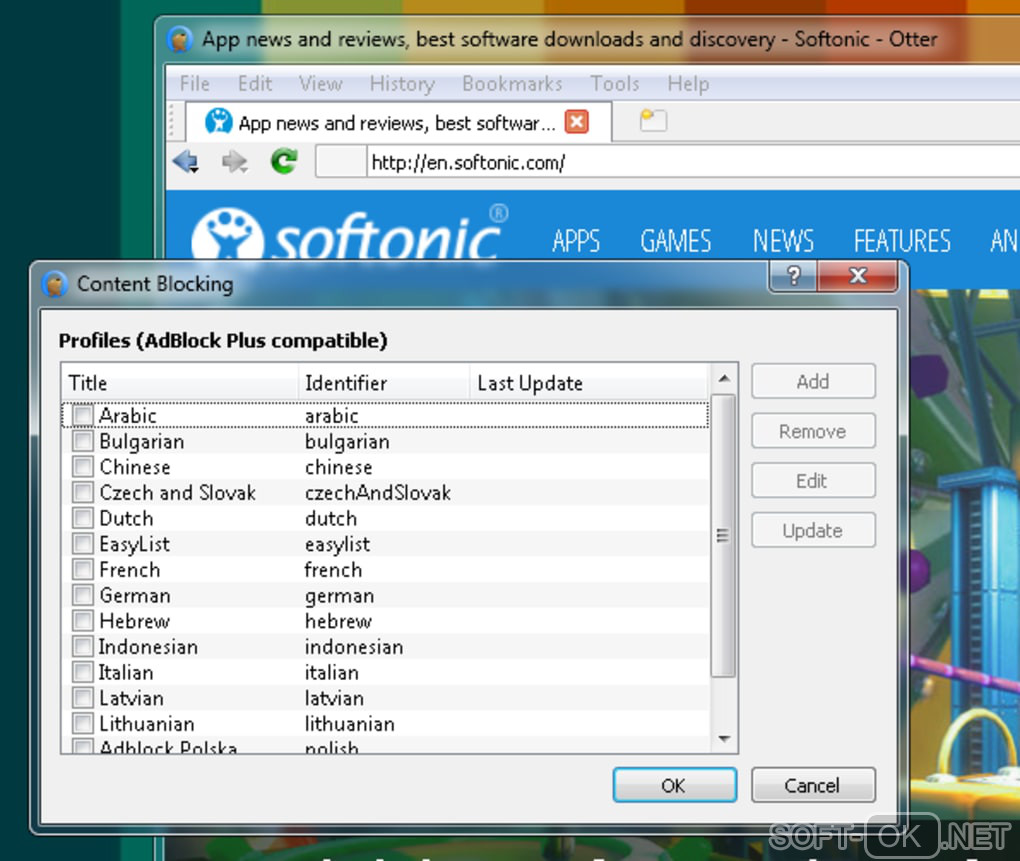Viewport: 1020px width, 861px height.
Task: Close the Content Blocking dialog
Action: (857, 276)
